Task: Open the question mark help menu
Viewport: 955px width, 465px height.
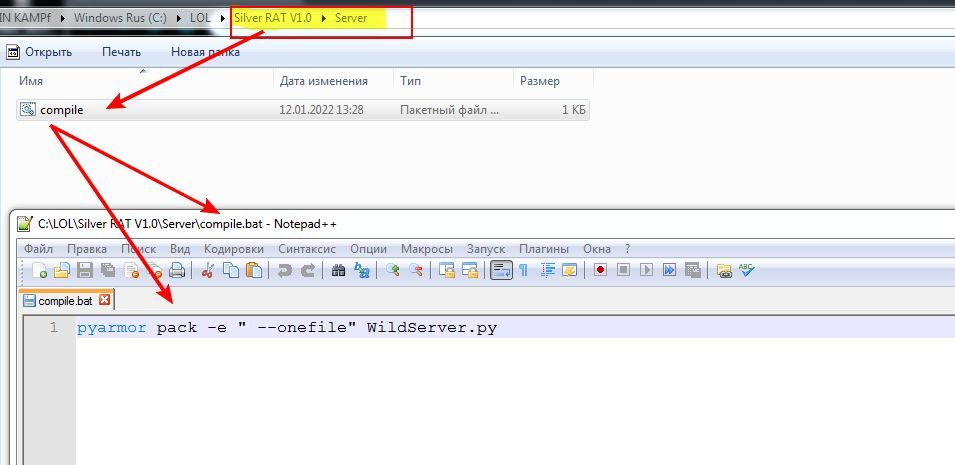Action: (627, 249)
